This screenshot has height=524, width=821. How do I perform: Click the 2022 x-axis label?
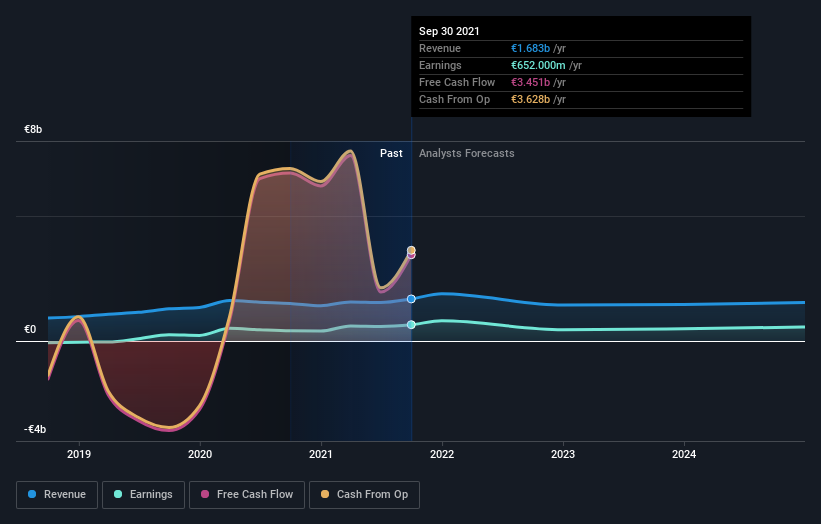coord(442,454)
